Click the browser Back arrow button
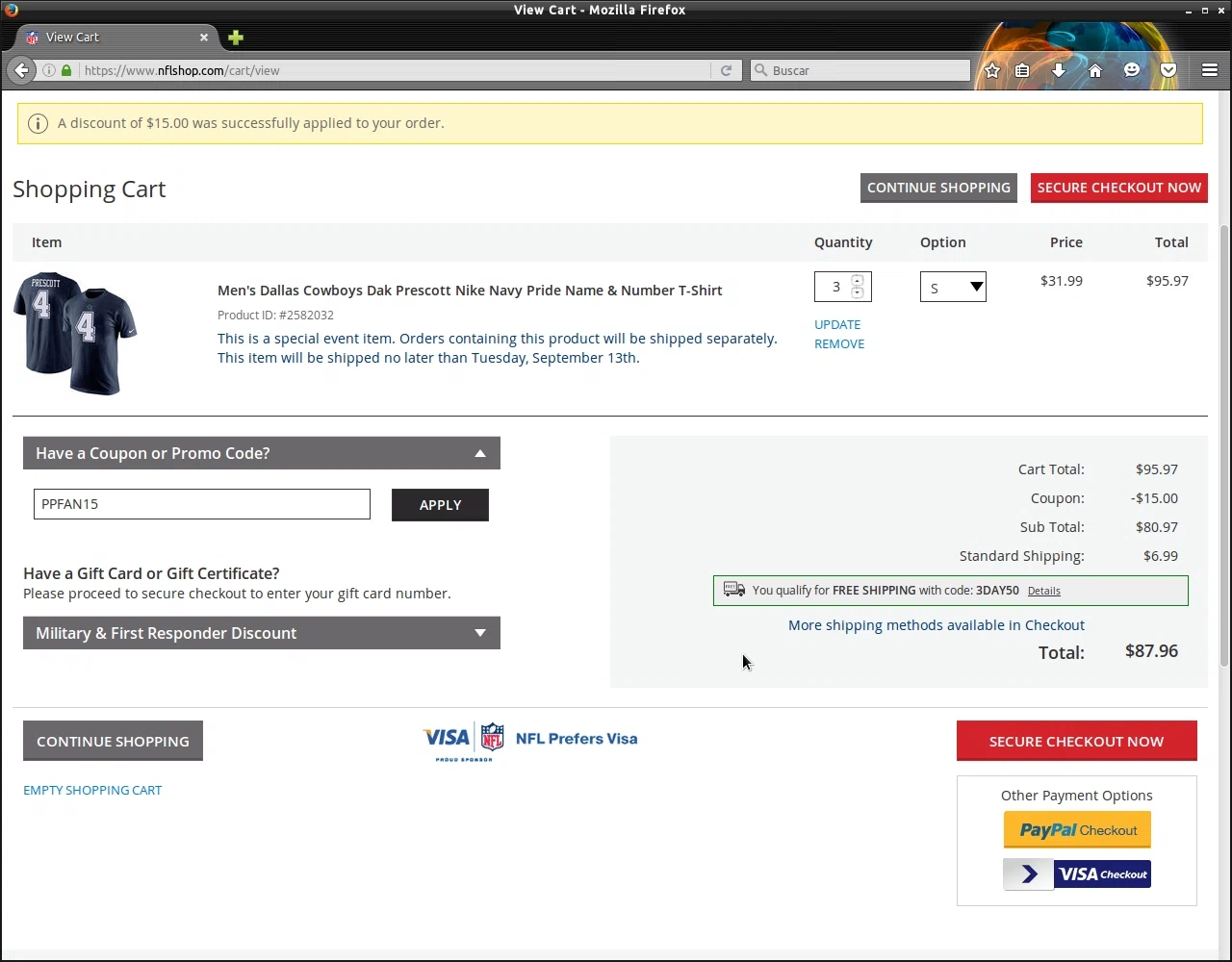This screenshot has width=1232, height=962. coord(21,70)
